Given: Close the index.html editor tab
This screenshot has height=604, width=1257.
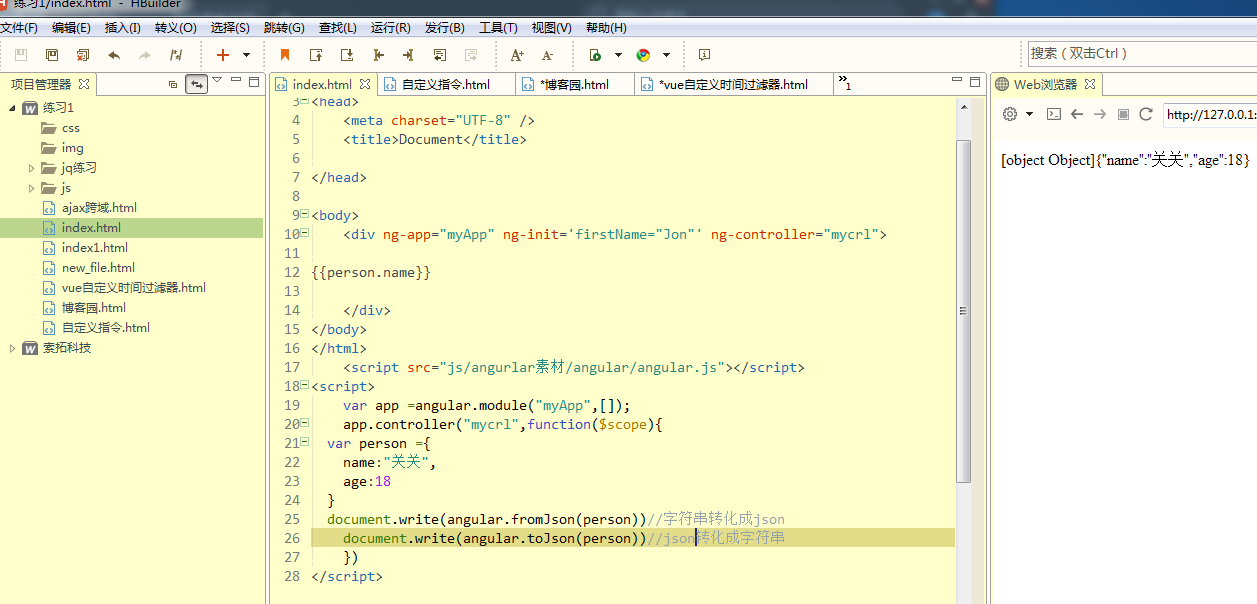Looking at the screenshot, I should click(x=365, y=85).
